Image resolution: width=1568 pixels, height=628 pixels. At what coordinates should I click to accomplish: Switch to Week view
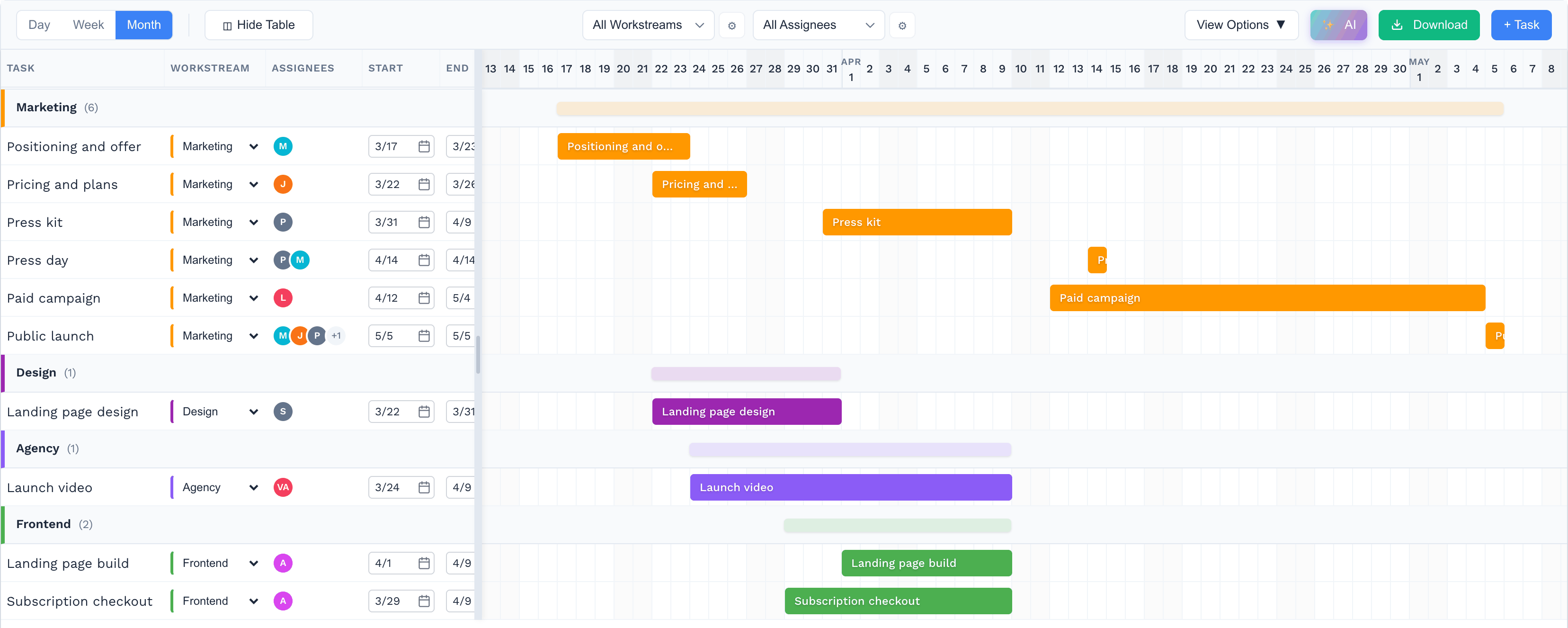[x=88, y=25]
